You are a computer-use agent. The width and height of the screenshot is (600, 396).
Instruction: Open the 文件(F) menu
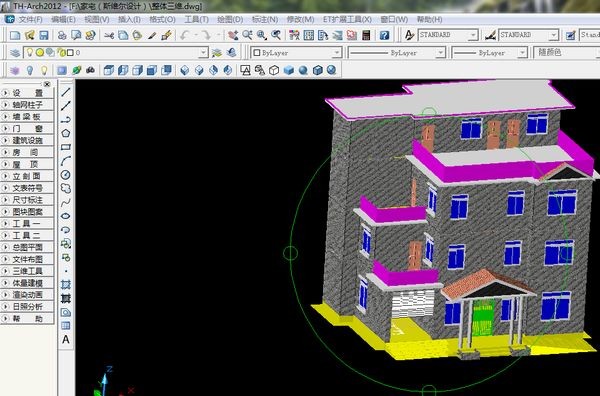31,19
